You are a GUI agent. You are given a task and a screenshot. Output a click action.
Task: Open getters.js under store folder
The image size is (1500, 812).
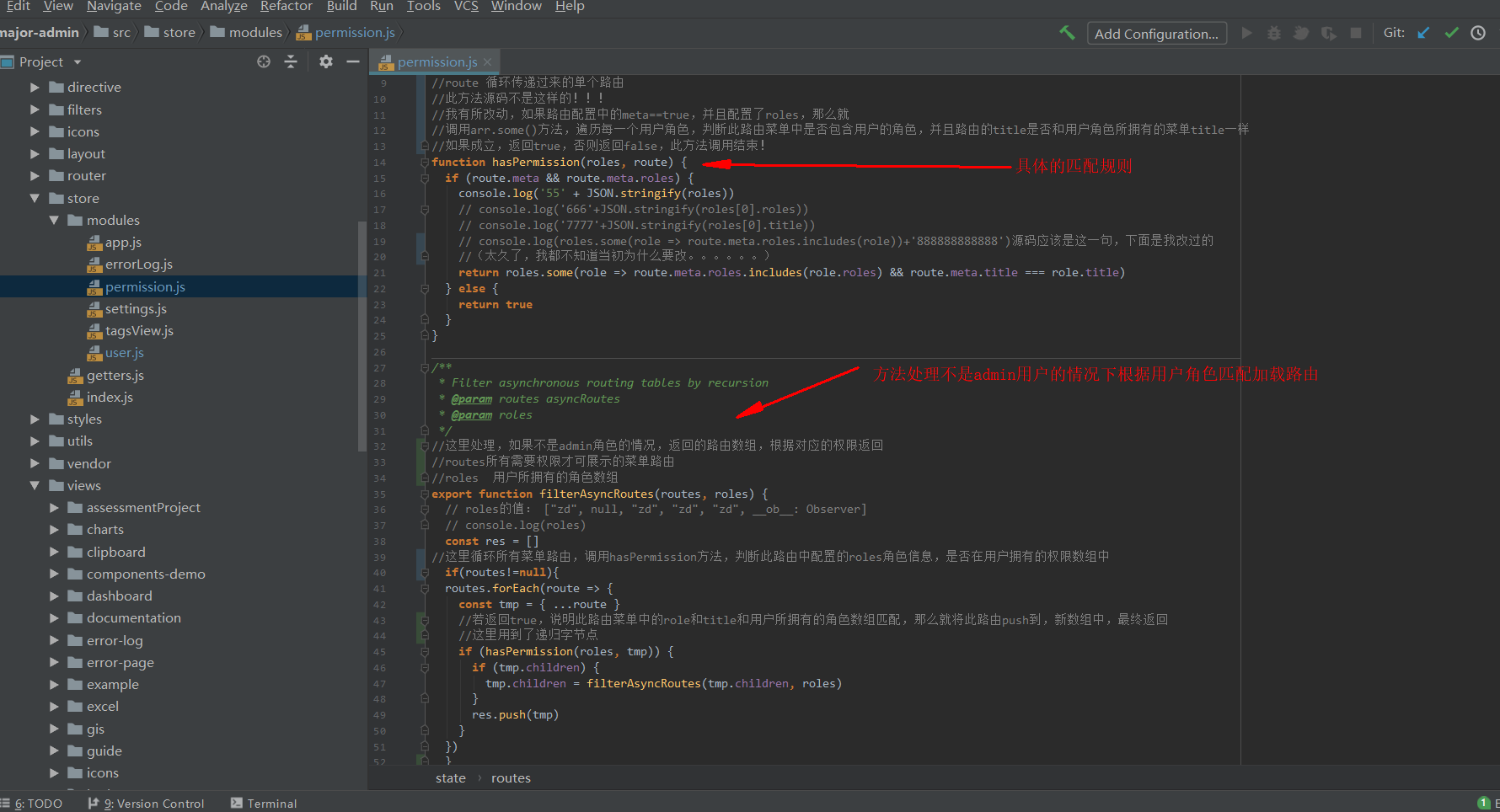[x=115, y=376]
